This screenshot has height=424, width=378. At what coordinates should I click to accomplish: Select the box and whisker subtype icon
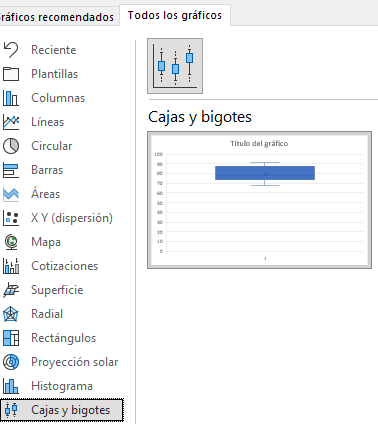pos(175,66)
